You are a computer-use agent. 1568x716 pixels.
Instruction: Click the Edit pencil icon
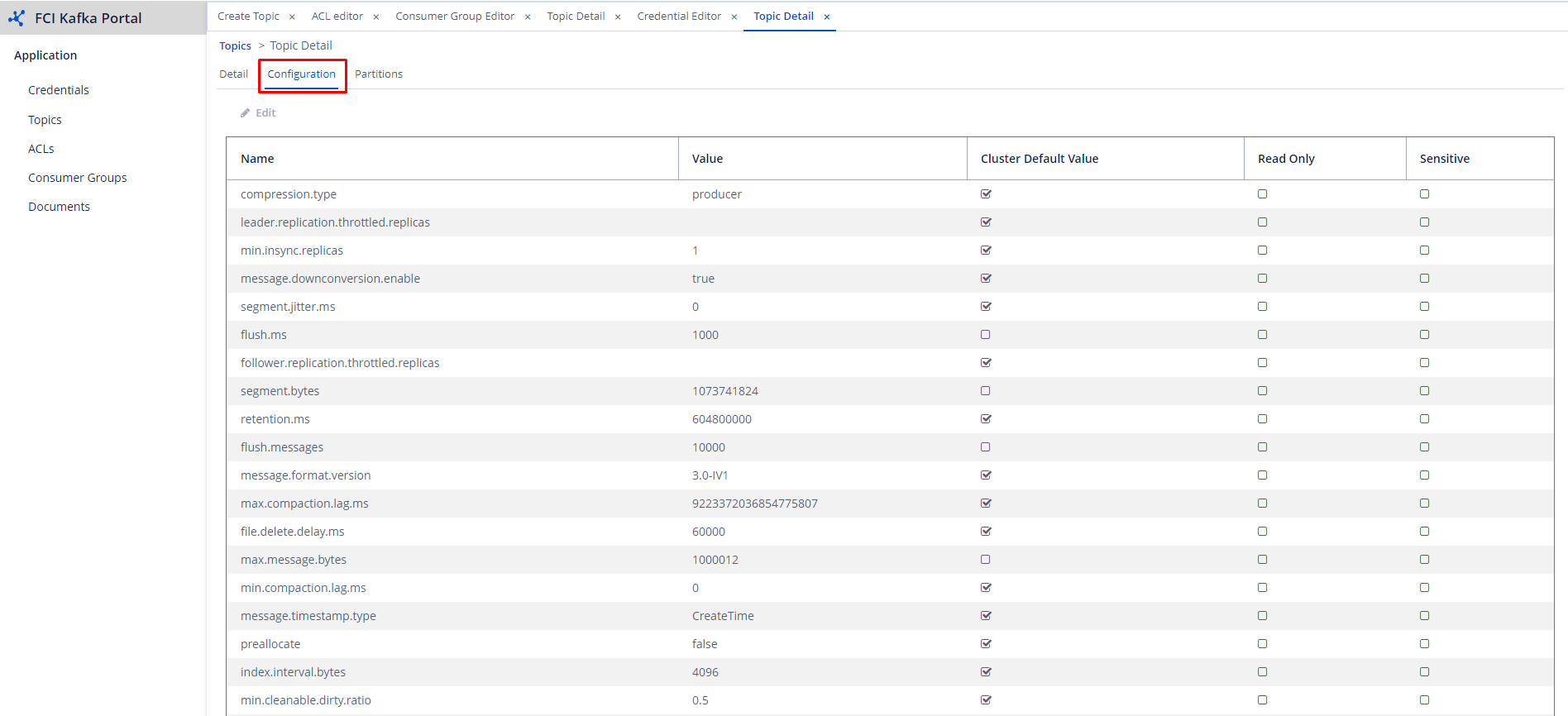[246, 113]
